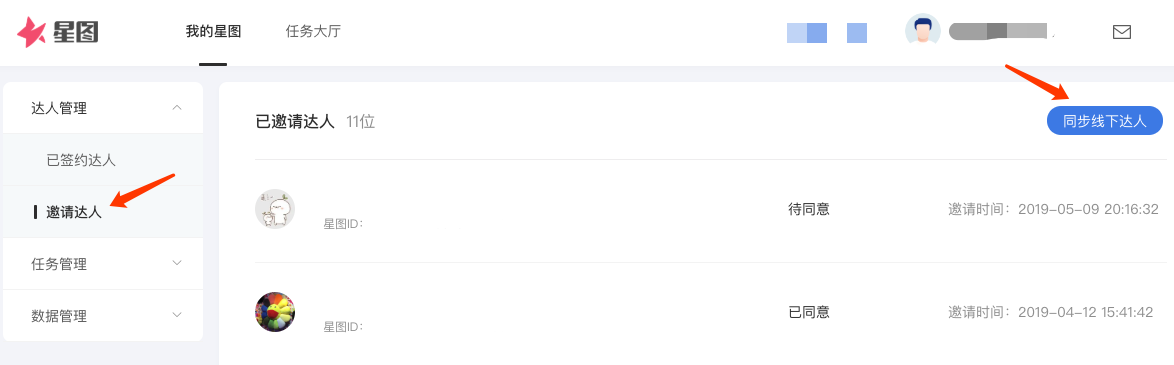Select 邀请达人 in sidebar
The height and width of the screenshot is (365, 1174).
click(x=74, y=212)
